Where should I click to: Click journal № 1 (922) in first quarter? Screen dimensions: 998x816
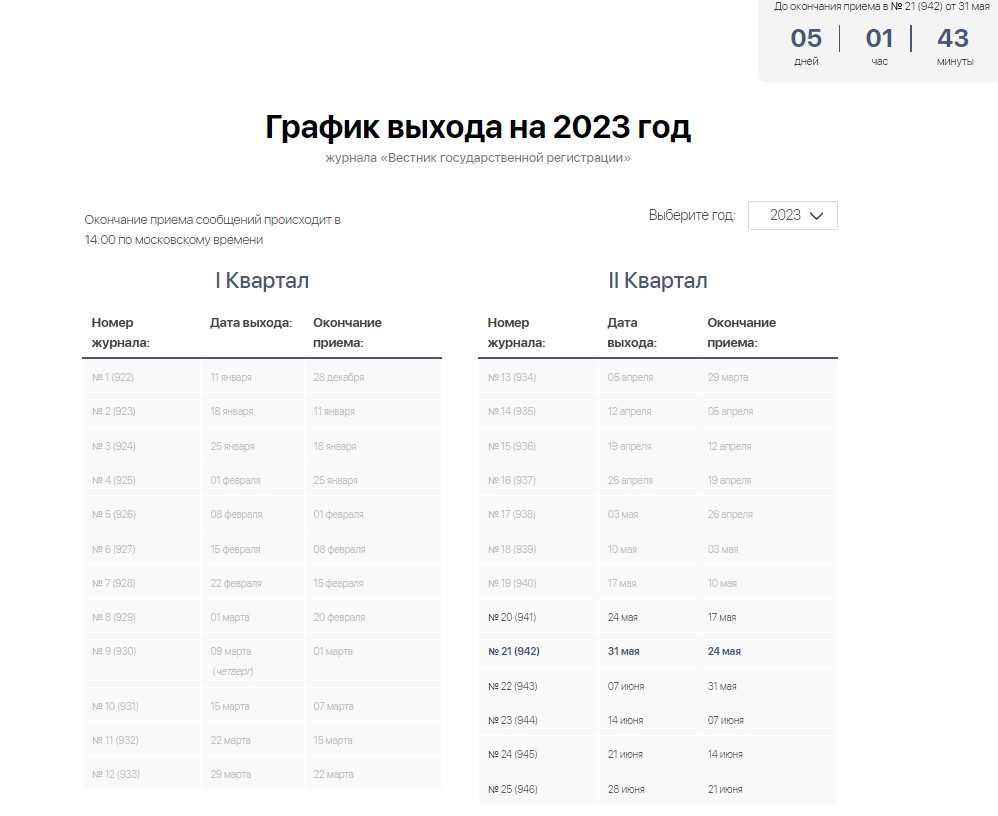112,377
